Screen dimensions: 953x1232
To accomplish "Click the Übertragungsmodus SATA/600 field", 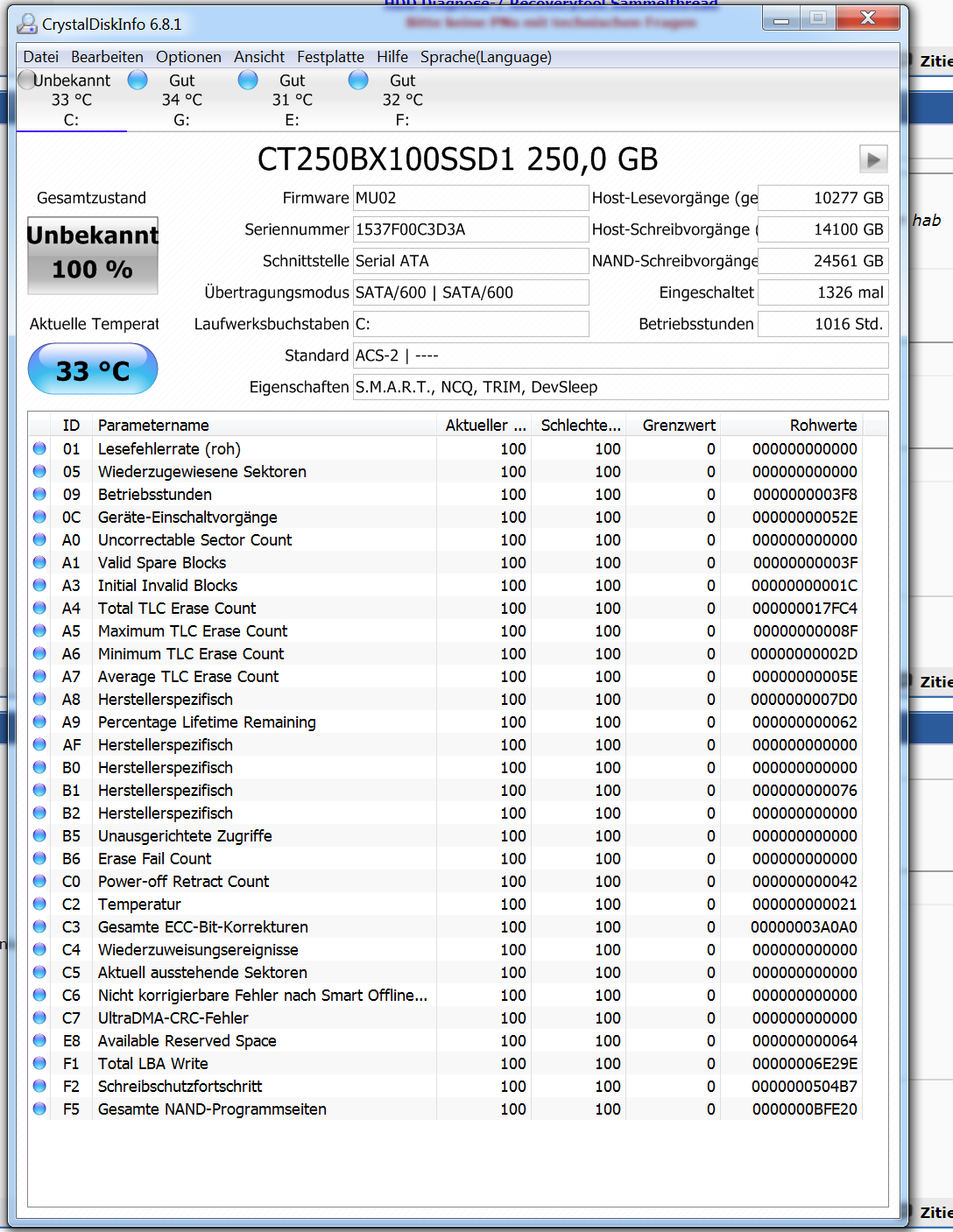I will [470, 292].
